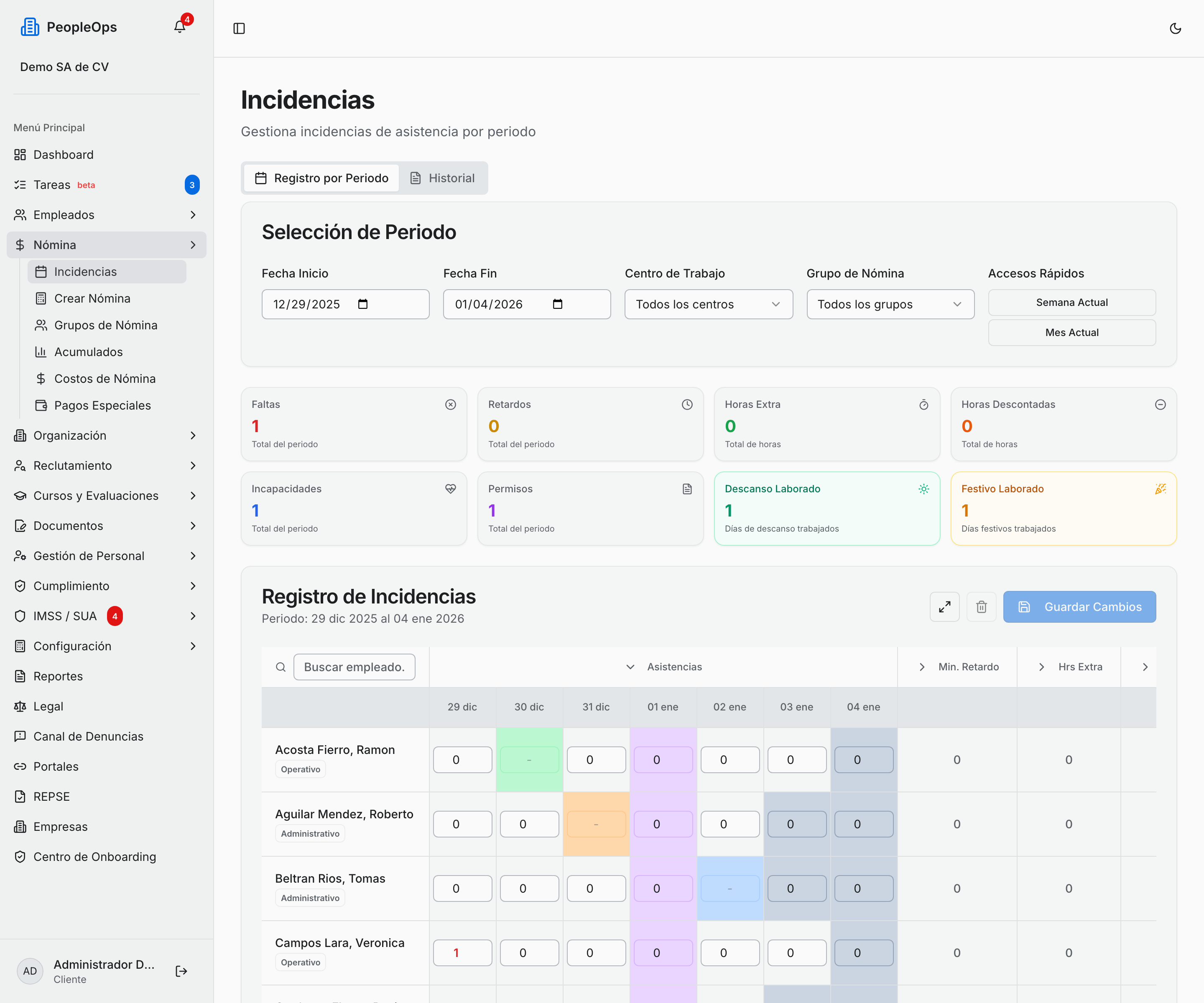Toggle the sidebar panel icon

tap(239, 28)
